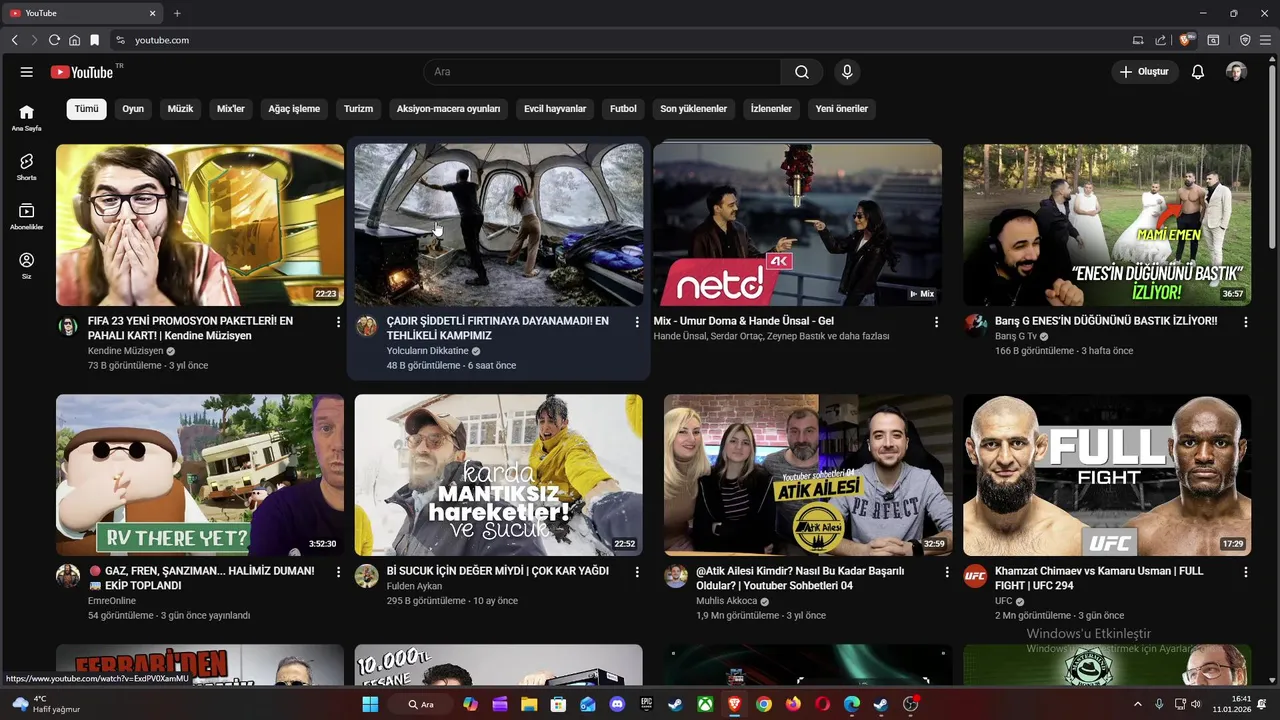Open options for Bİ SUCUK İÇİN video

pyautogui.click(x=637, y=572)
